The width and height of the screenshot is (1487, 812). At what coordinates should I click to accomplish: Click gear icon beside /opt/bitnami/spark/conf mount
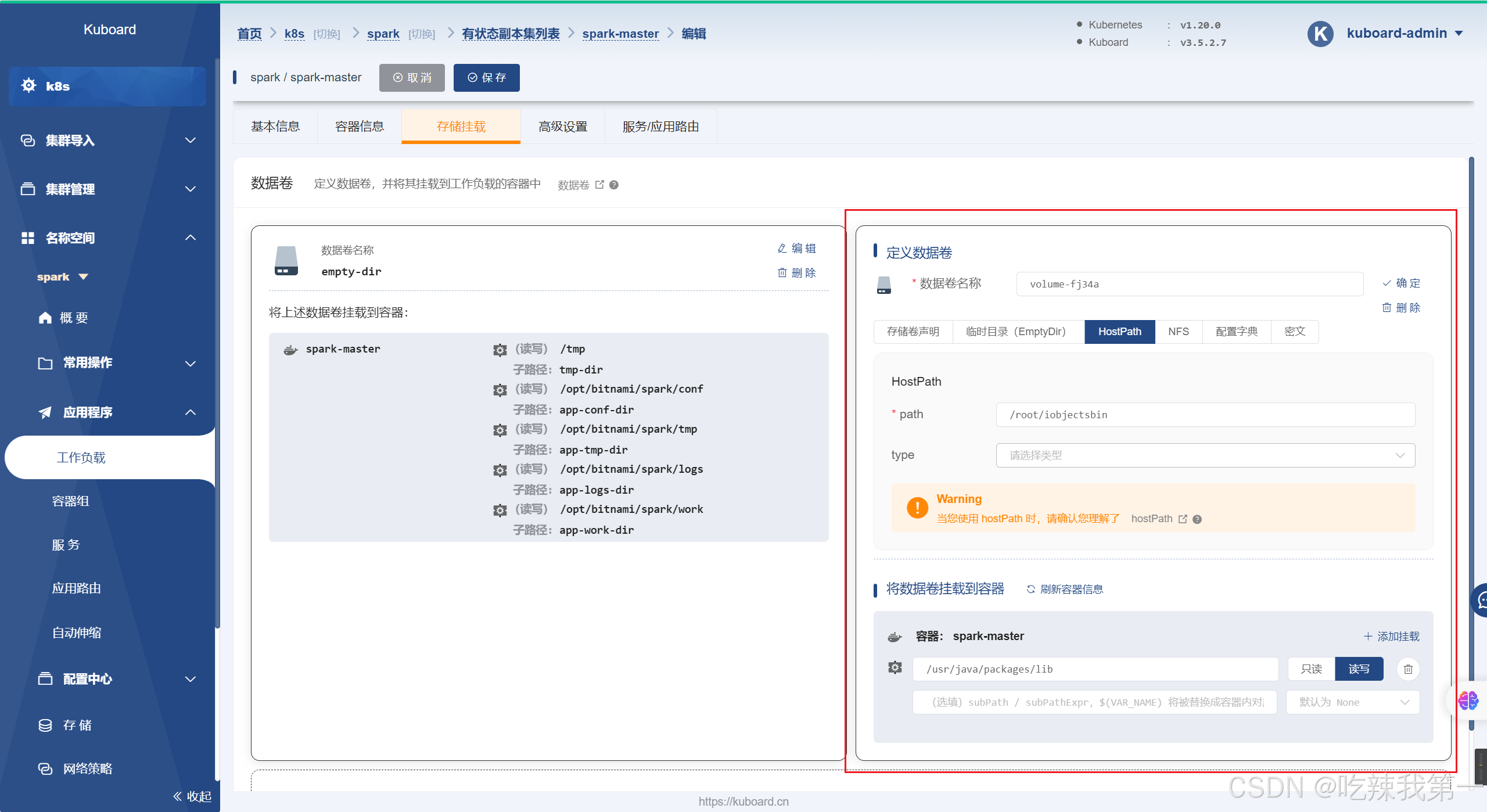tap(500, 390)
